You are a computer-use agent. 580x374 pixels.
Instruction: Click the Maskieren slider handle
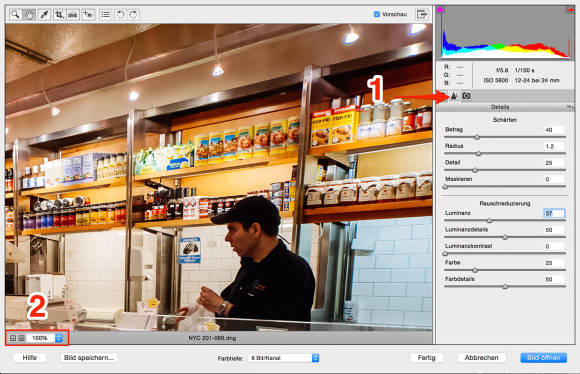pos(445,187)
